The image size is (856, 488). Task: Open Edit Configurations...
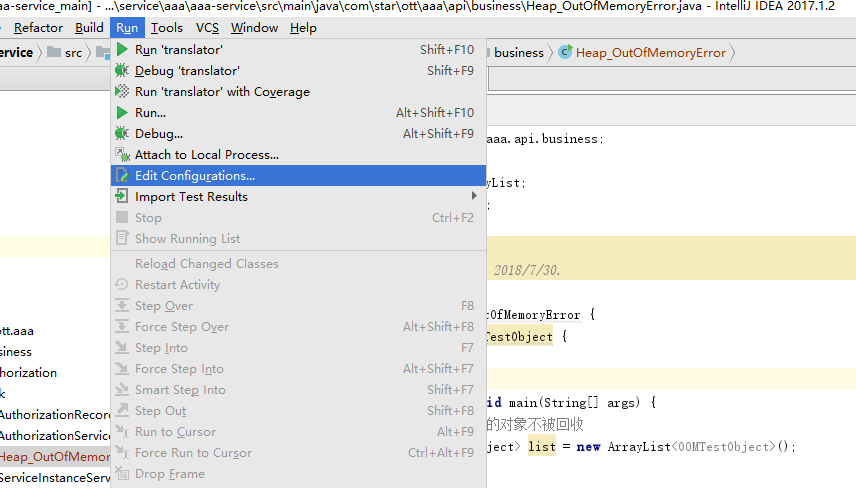point(298,176)
